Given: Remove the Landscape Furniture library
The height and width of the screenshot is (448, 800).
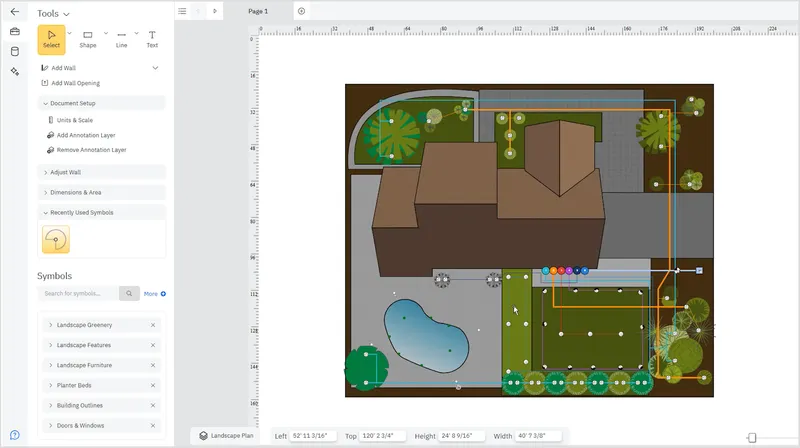Looking at the screenshot, I should pyautogui.click(x=153, y=365).
